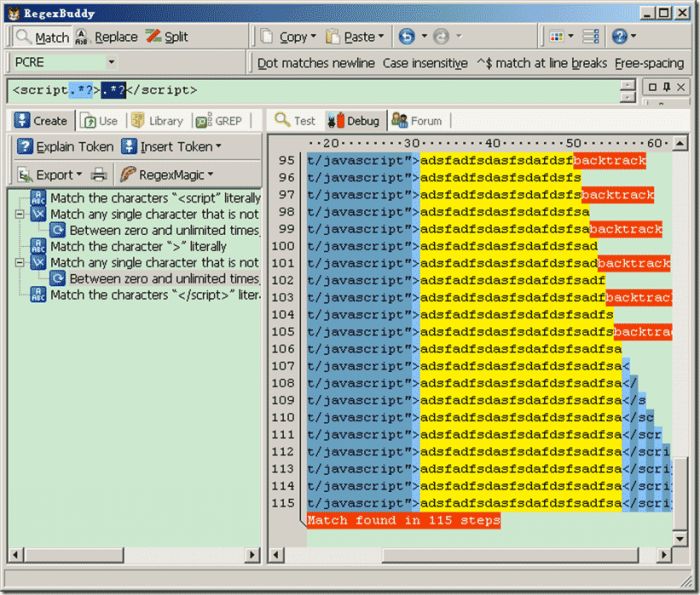
Task: Click the Explain Token button
Action: (x=65, y=147)
